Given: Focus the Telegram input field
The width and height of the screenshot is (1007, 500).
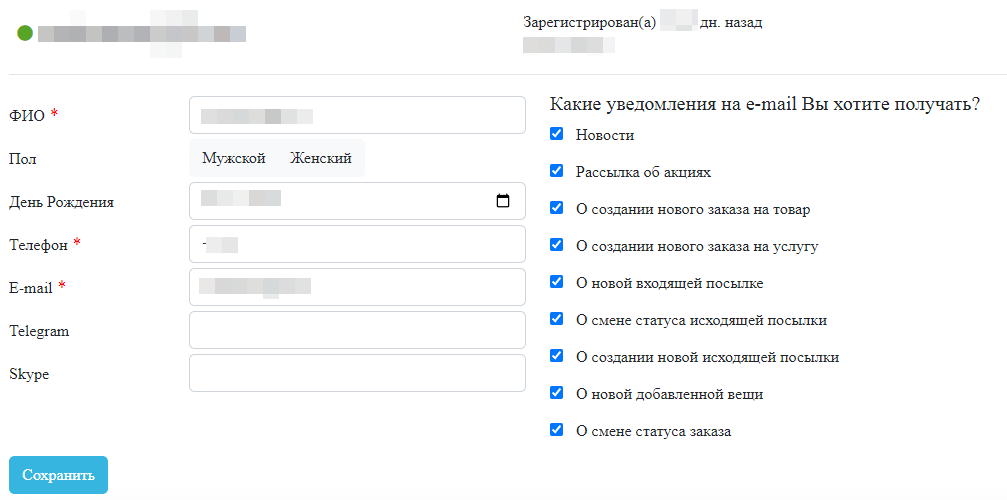Looking at the screenshot, I should (x=356, y=330).
